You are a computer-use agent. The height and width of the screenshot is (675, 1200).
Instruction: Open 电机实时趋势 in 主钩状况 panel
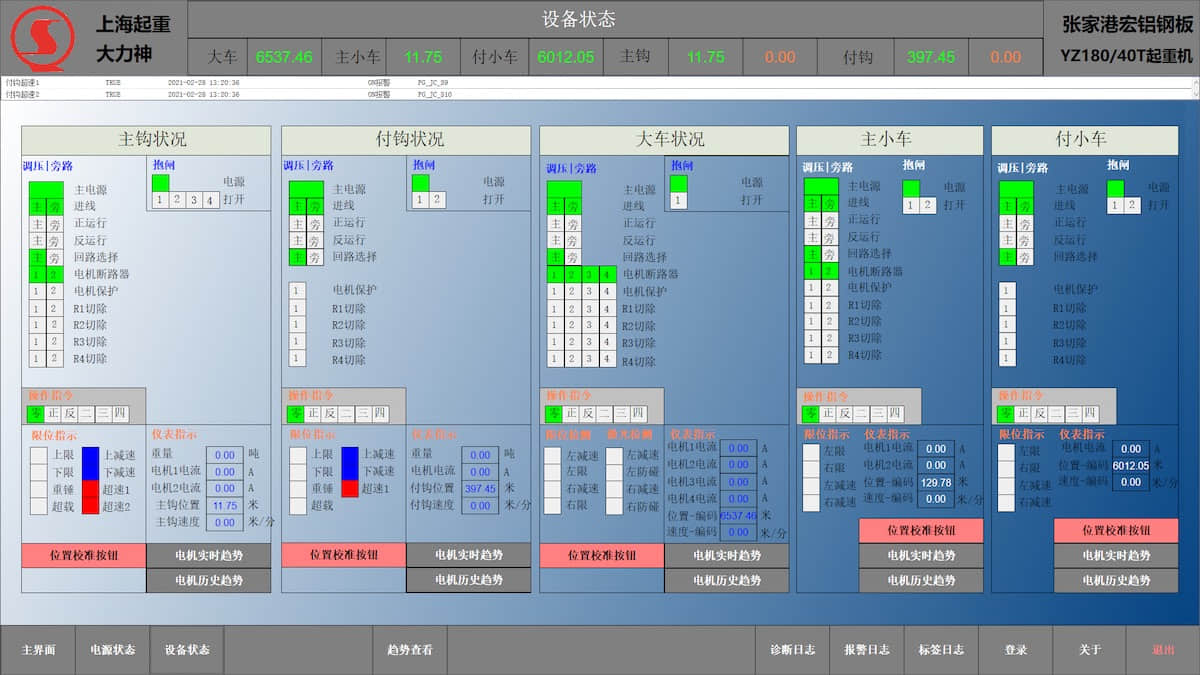pos(208,555)
